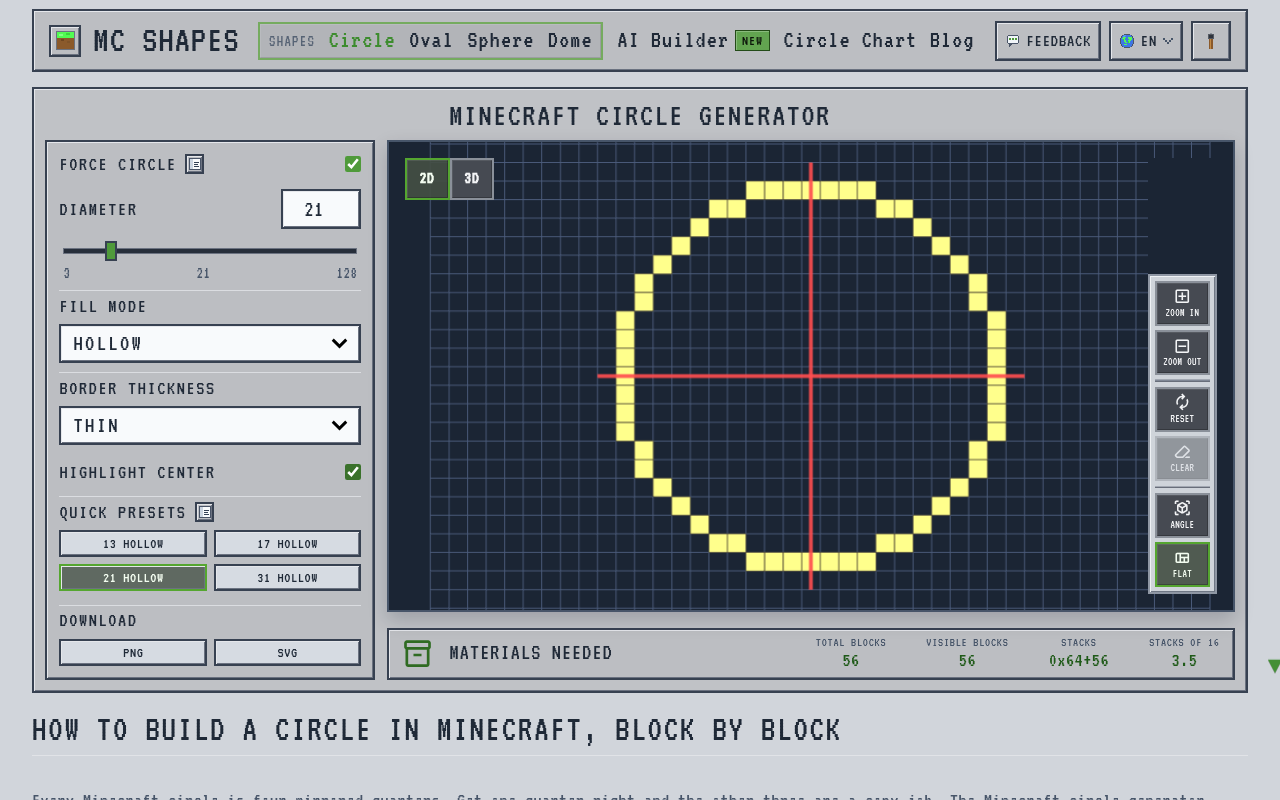The width and height of the screenshot is (1280, 800).
Task: Select the Flat view mode
Action: (1182, 564)
